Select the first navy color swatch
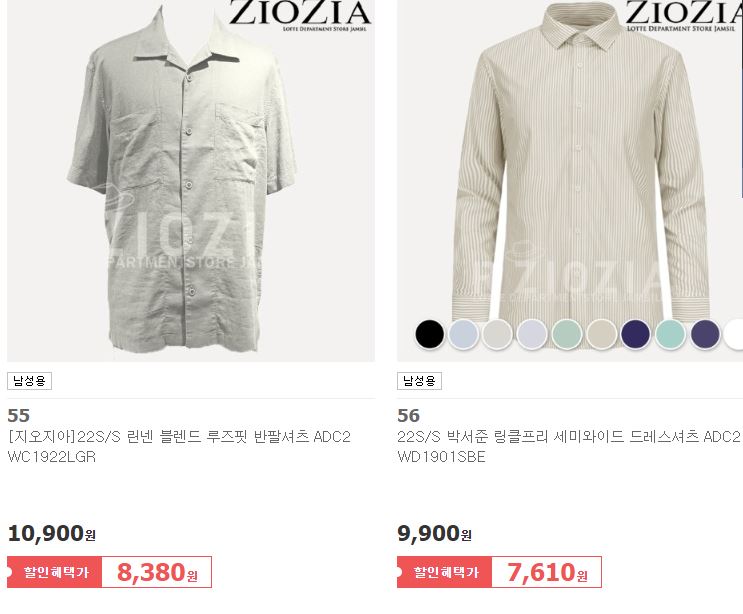Screen dimensions: 743x614 tap(636, 334)
